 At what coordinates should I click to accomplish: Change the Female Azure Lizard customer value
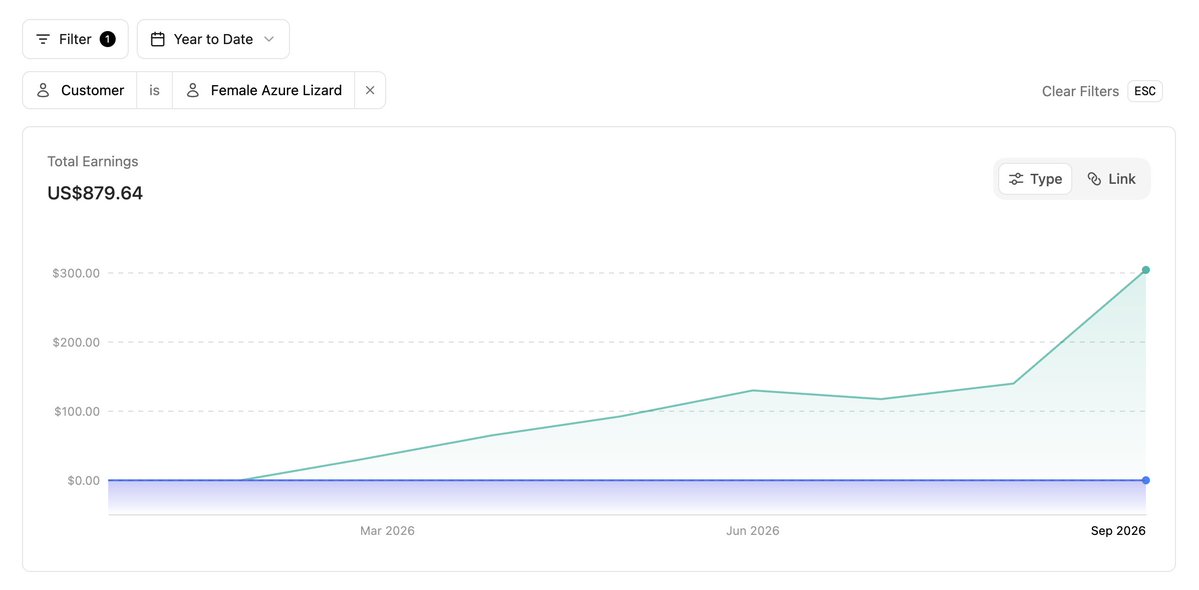[x=264, y=90]
